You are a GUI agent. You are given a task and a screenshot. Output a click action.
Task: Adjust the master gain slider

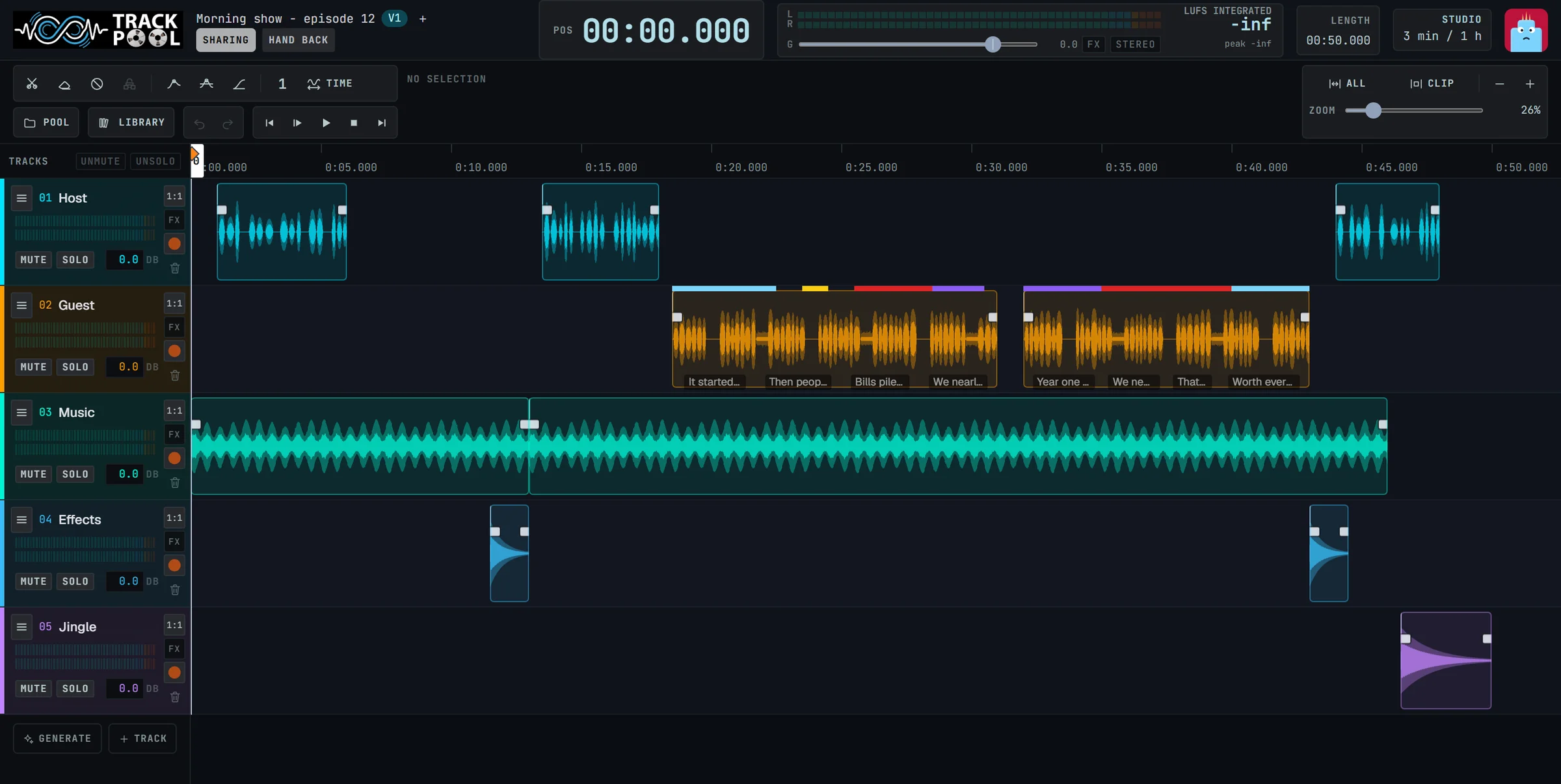pos(993,45)
